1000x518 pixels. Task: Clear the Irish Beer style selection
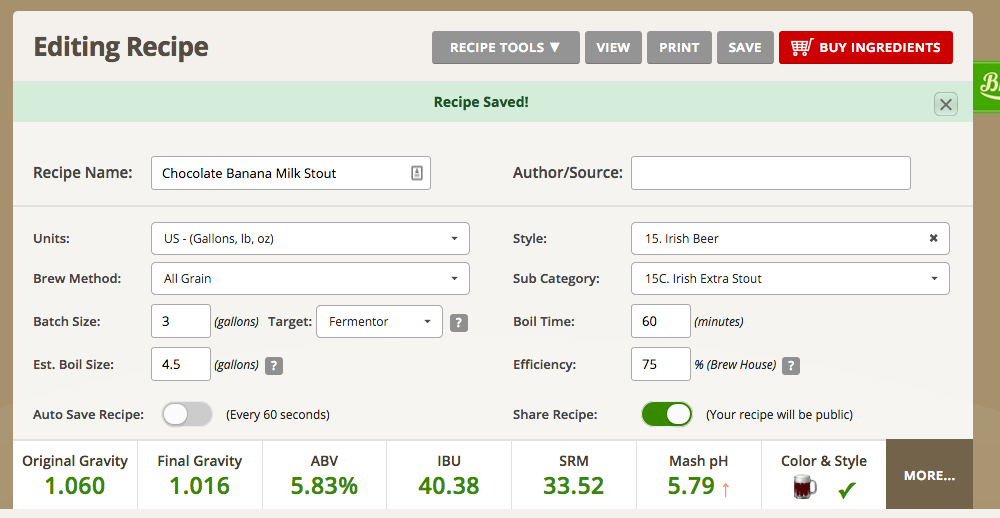tap(933, 239)
